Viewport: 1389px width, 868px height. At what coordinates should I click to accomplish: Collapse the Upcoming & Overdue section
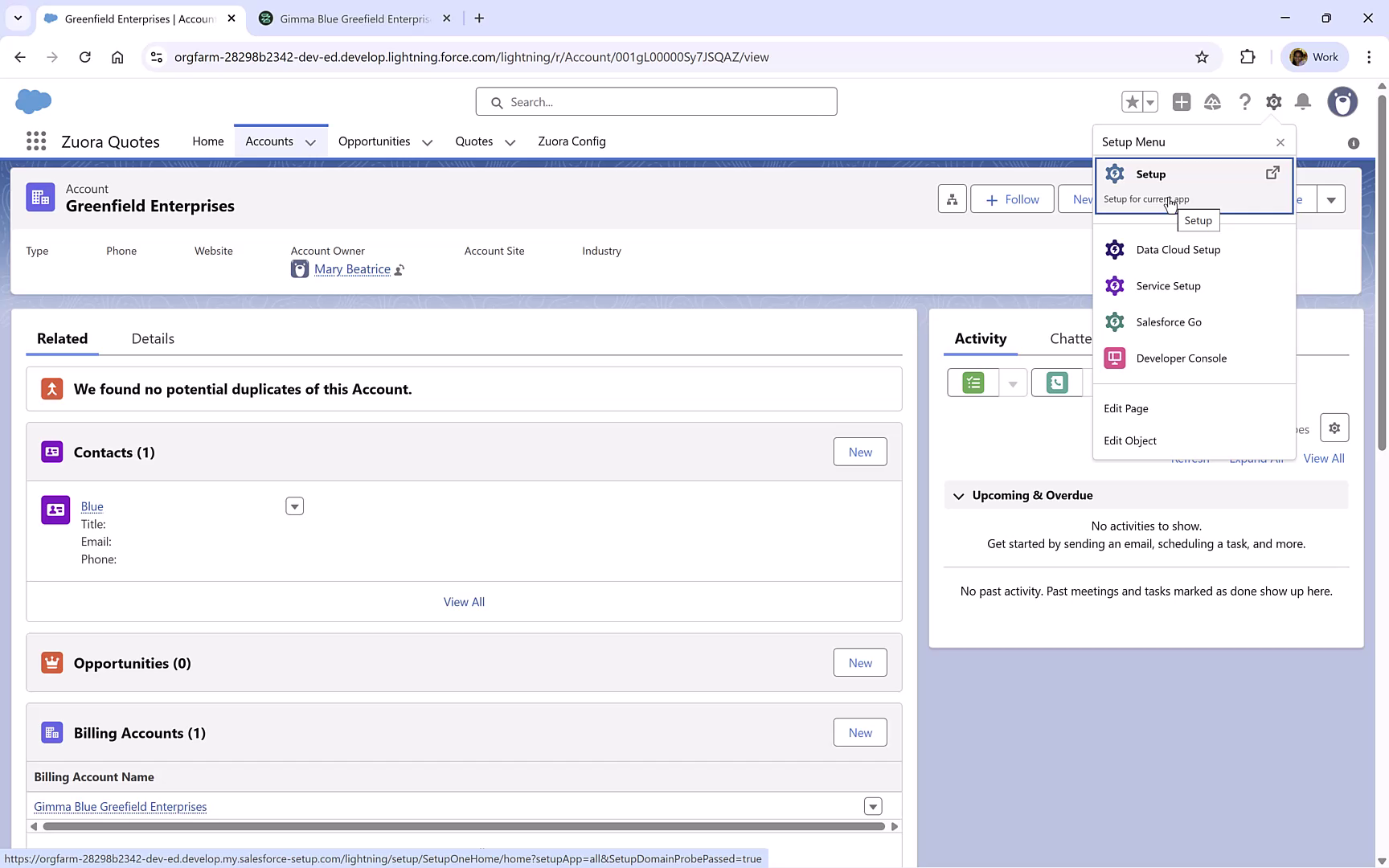pos(958,496)
